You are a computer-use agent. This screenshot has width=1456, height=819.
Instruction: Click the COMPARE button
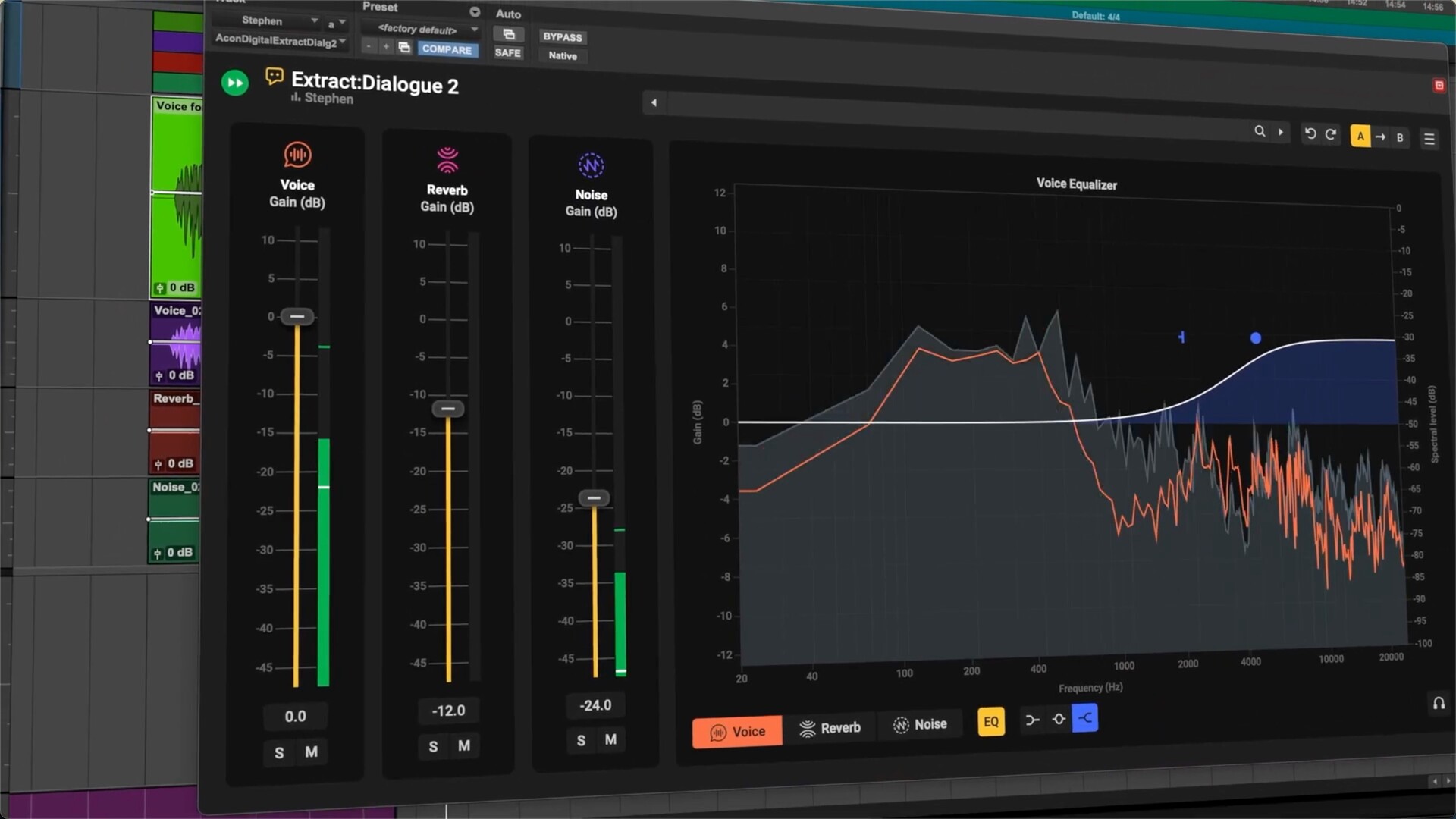(447, 49)
